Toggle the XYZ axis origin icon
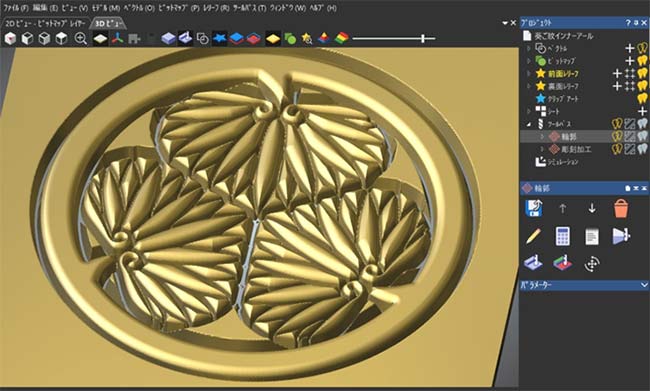This screenshot has width=650, height=391. (118, 39)
